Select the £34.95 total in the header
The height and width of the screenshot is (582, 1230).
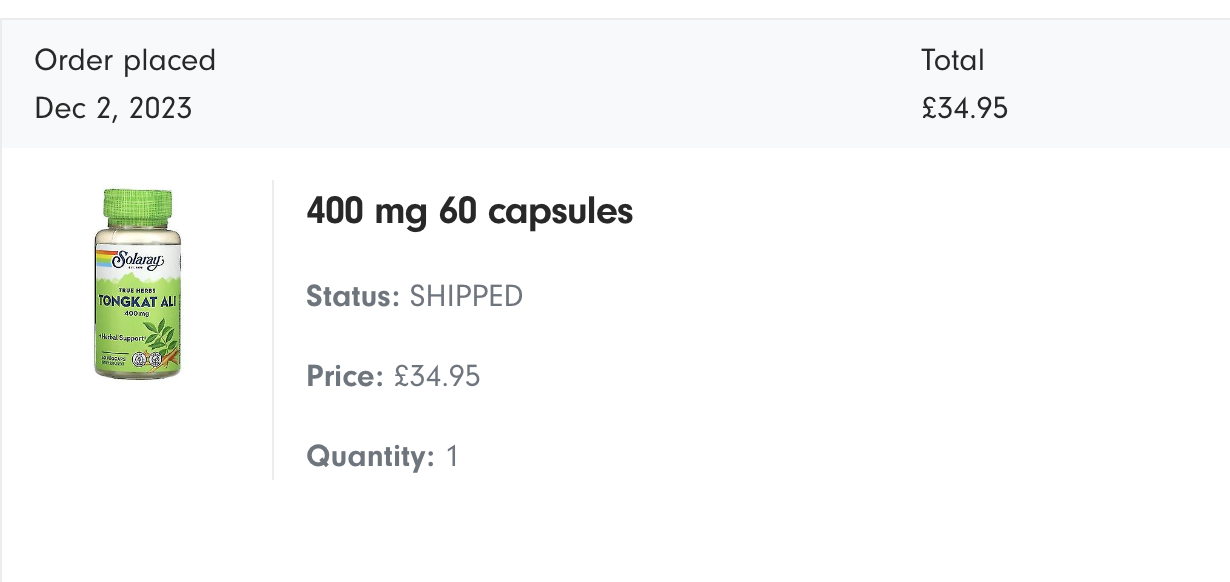click(x=964, y=108)
